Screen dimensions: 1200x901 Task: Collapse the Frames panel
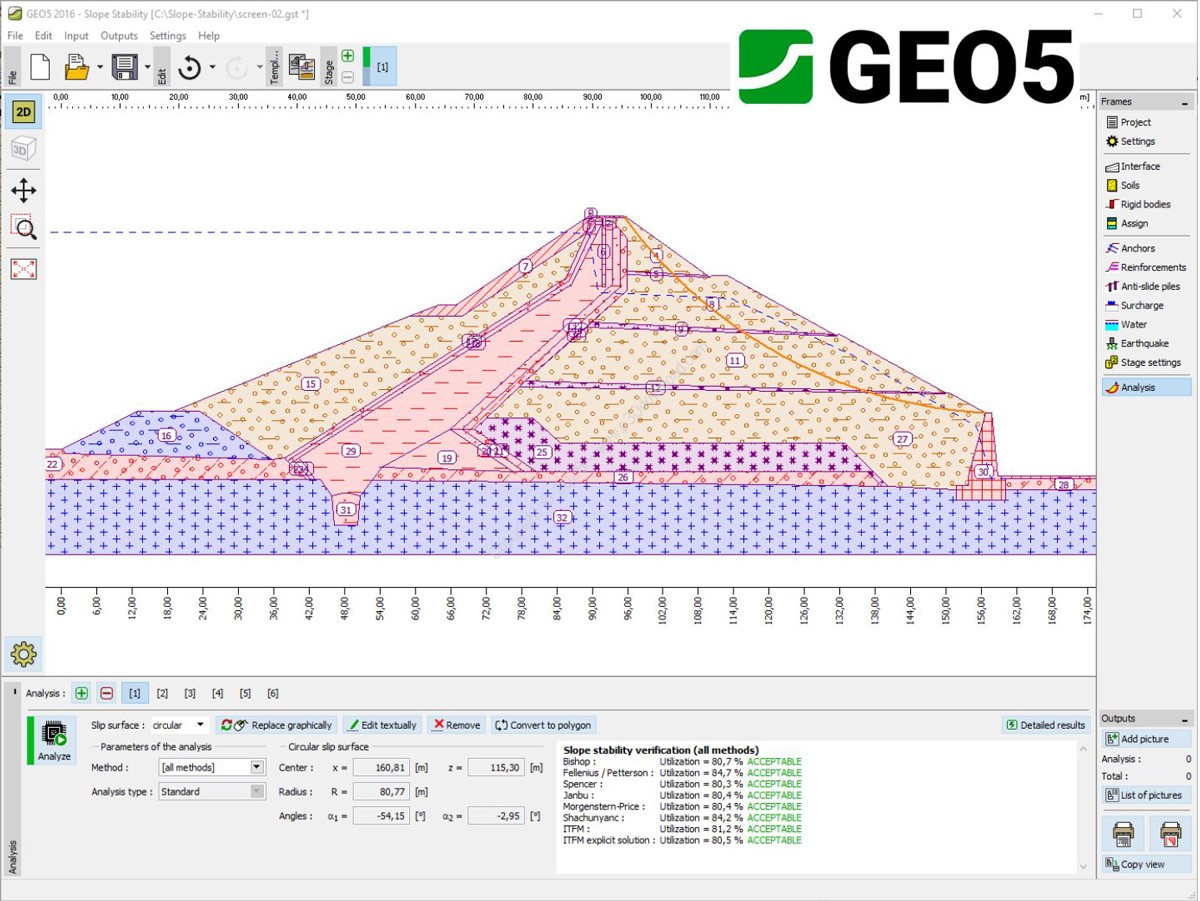pyautogui.click(x=1185, y=102)
